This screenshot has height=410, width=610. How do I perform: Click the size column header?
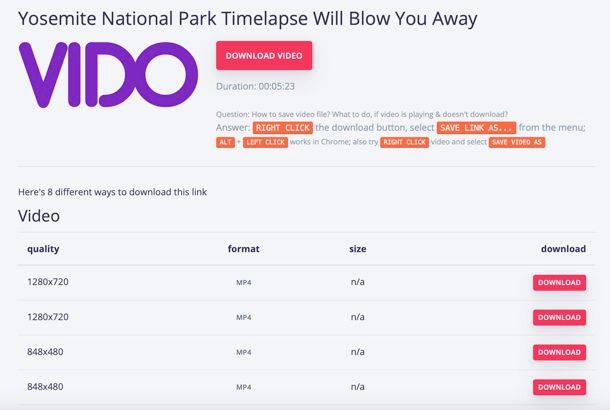click(x=358, y=249)
